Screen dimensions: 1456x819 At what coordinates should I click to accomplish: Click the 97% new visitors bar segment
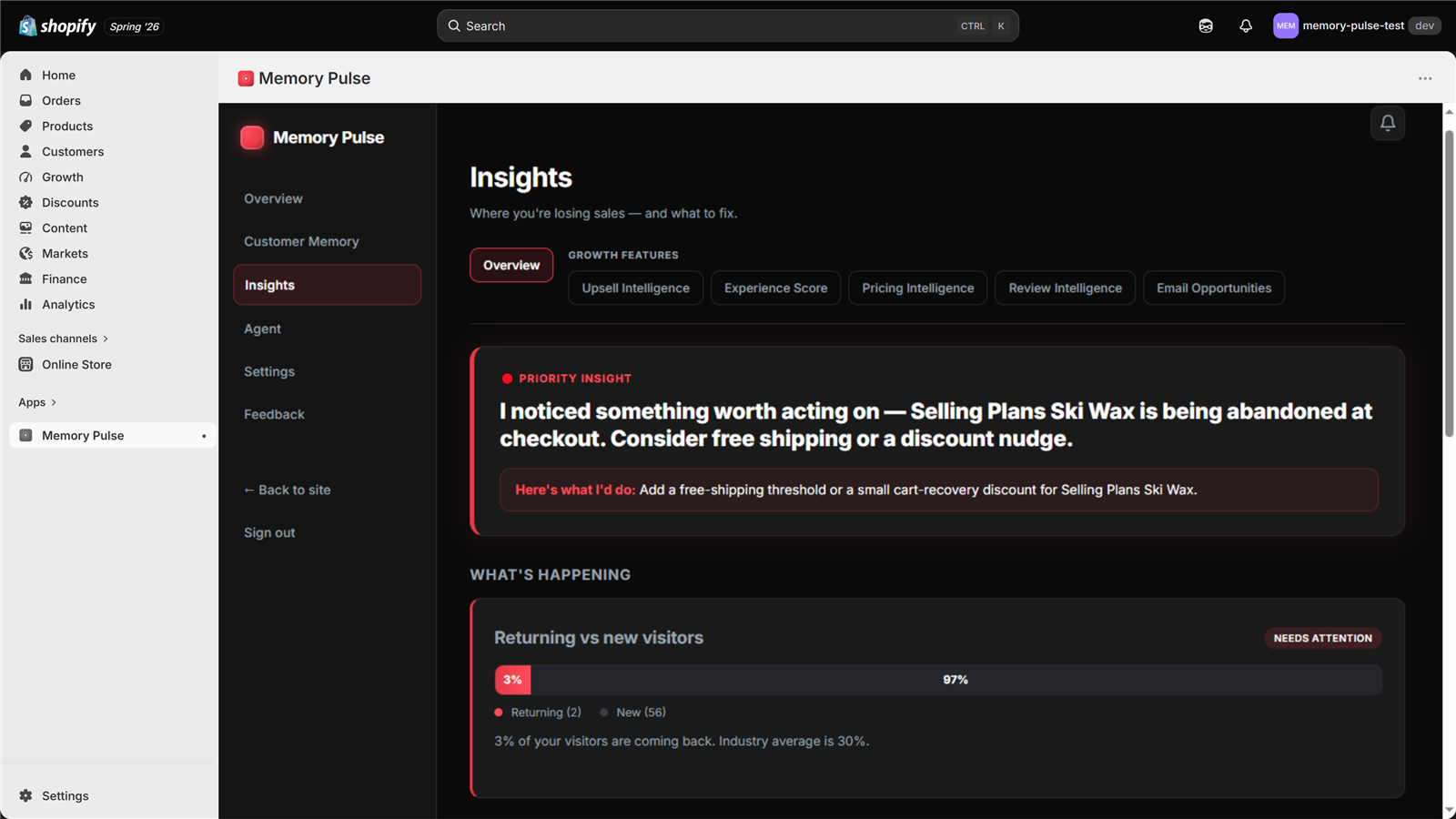[956, 680]
